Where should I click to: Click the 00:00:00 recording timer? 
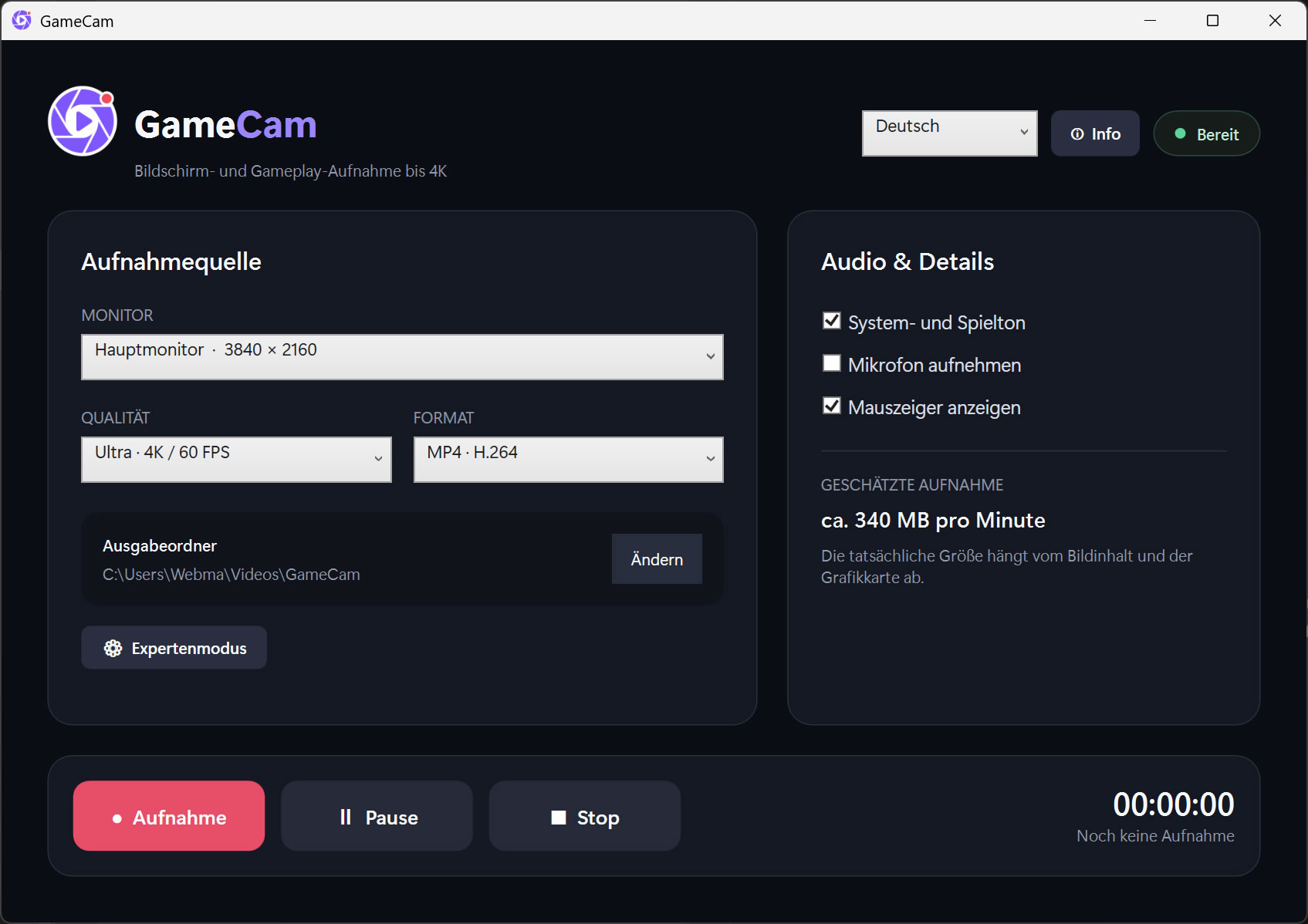point(1174,804)
